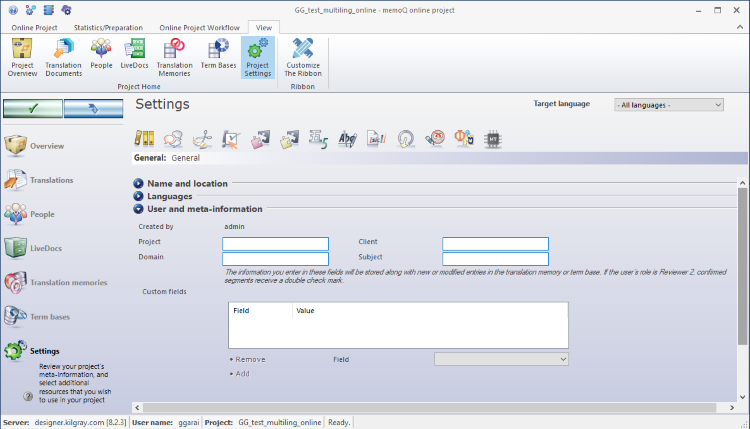Click the blue arrow button beside checkmark
Image resolution: width=750 pixels, height=429 pixels.
[x=93, y=108]
